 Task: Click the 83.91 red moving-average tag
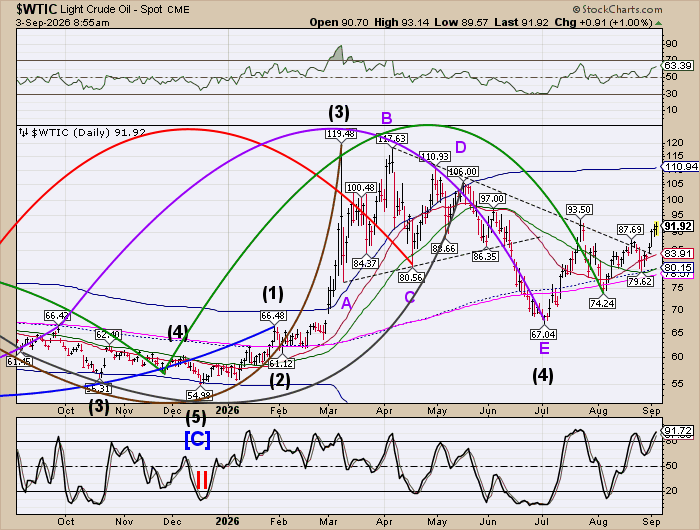pyautogui.click(x=678, y=254)
